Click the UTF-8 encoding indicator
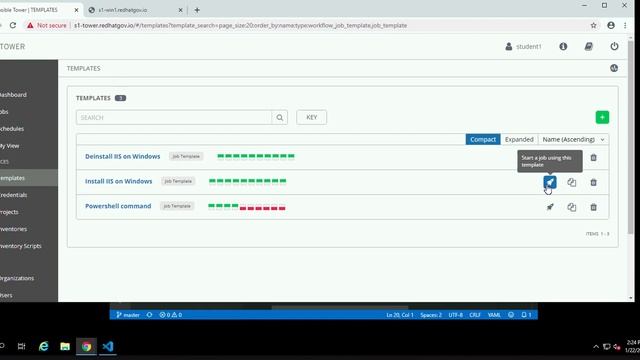Image resolution: width=640 pixels, height=360 pixels. (456, 315)
